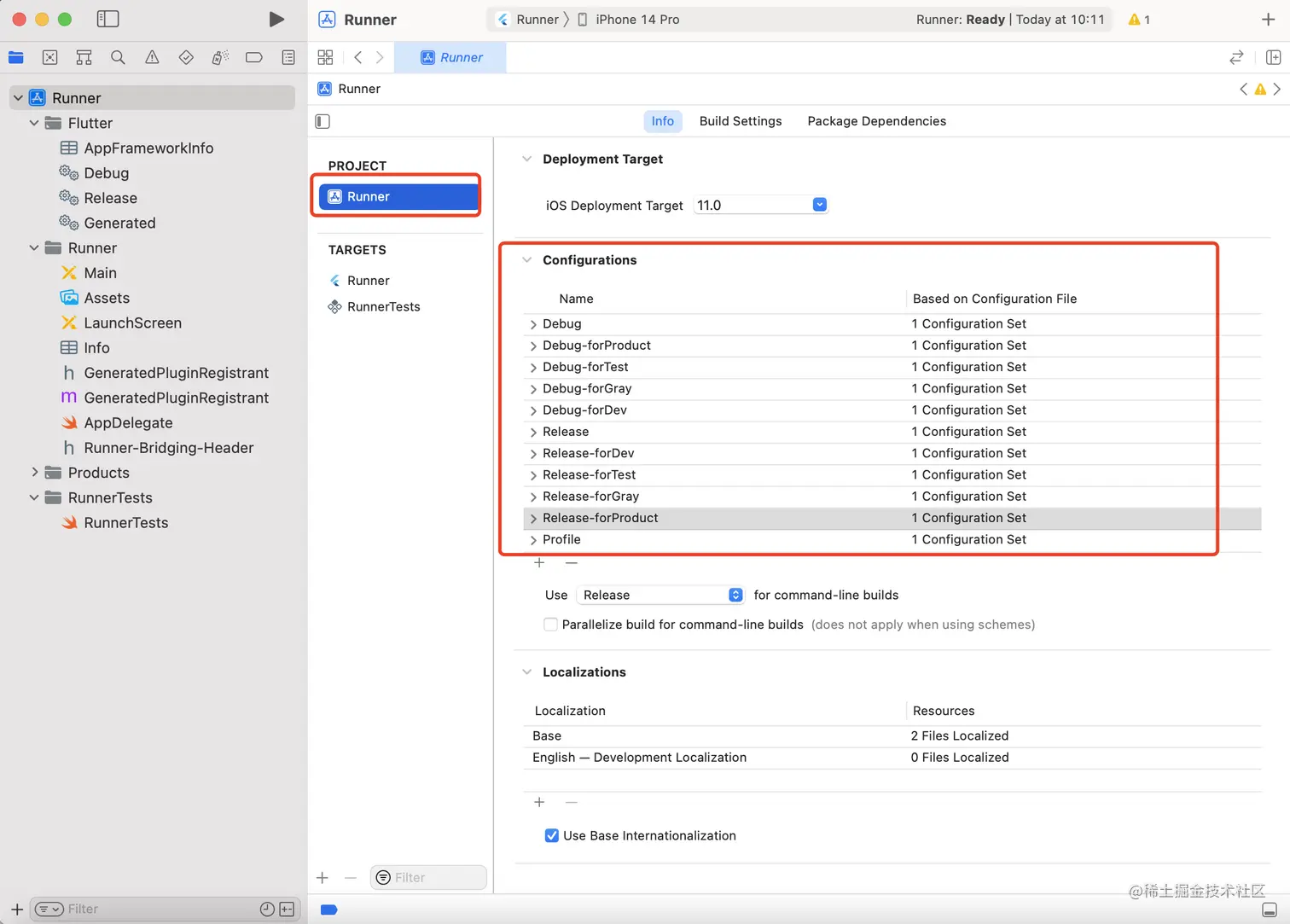This screenshot has width=1290, height=924.
Task: Run the app with the play button
Action: click(276, 19)
